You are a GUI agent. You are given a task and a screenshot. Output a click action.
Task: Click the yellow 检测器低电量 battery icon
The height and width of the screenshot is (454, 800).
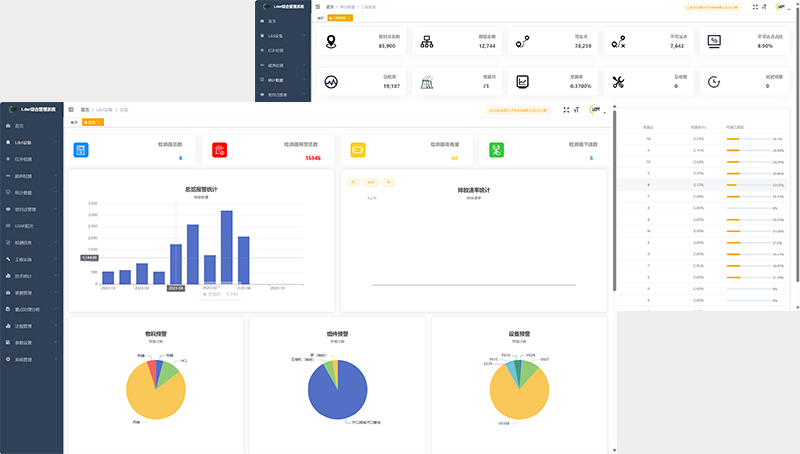358,150
